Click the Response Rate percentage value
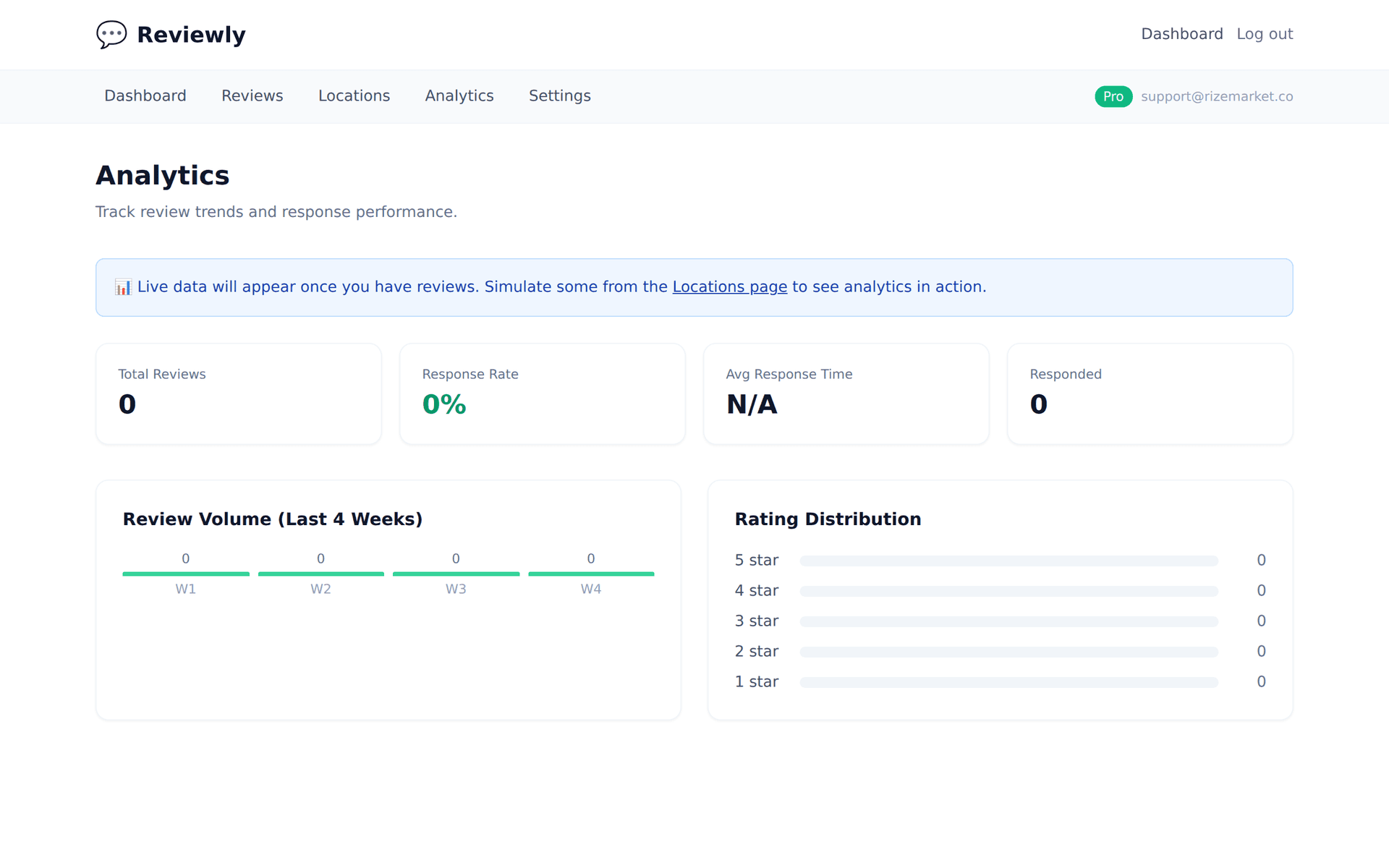The height and width of the screenshot is (868, 1389). coord(443,404)
